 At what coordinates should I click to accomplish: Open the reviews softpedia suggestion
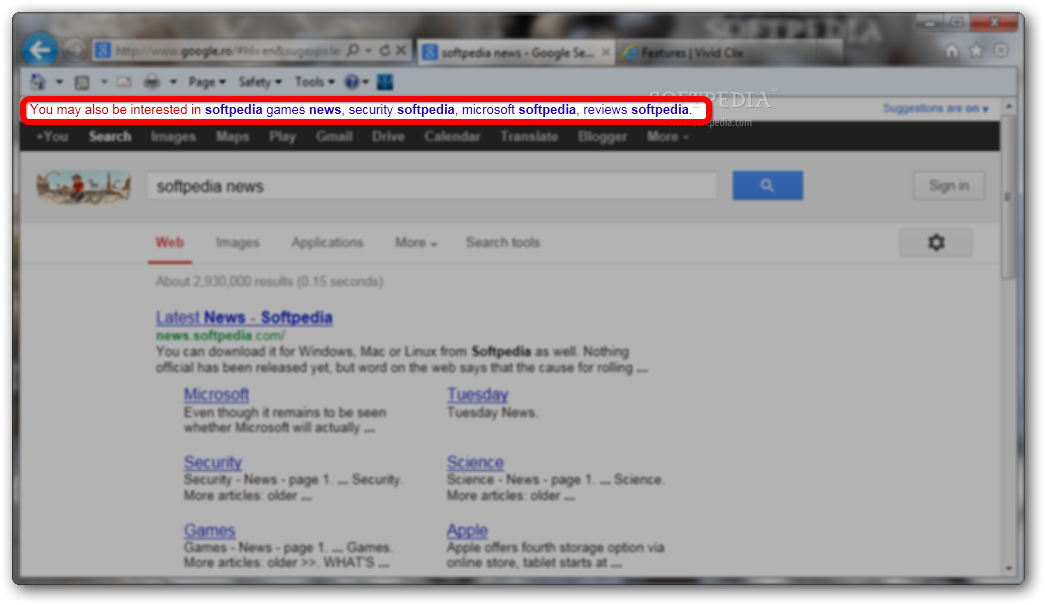click(x=636, y=109)
